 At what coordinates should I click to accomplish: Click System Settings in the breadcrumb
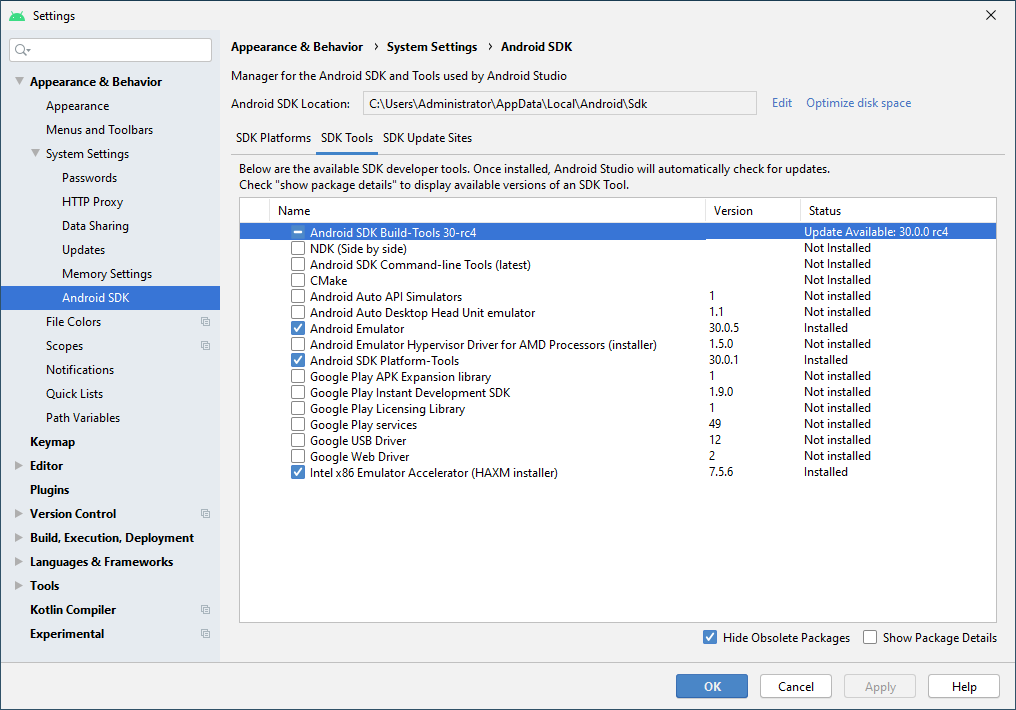coord(432,47)
